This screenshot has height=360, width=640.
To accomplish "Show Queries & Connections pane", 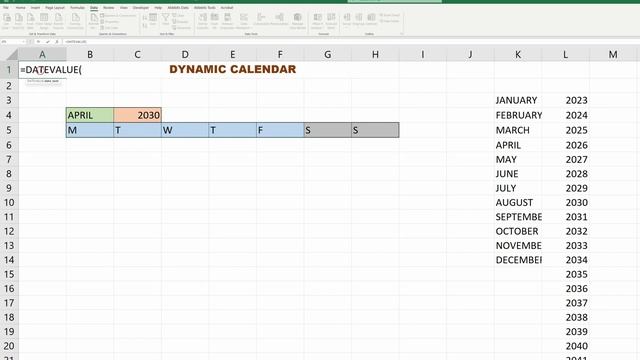I will coord(118,16).
